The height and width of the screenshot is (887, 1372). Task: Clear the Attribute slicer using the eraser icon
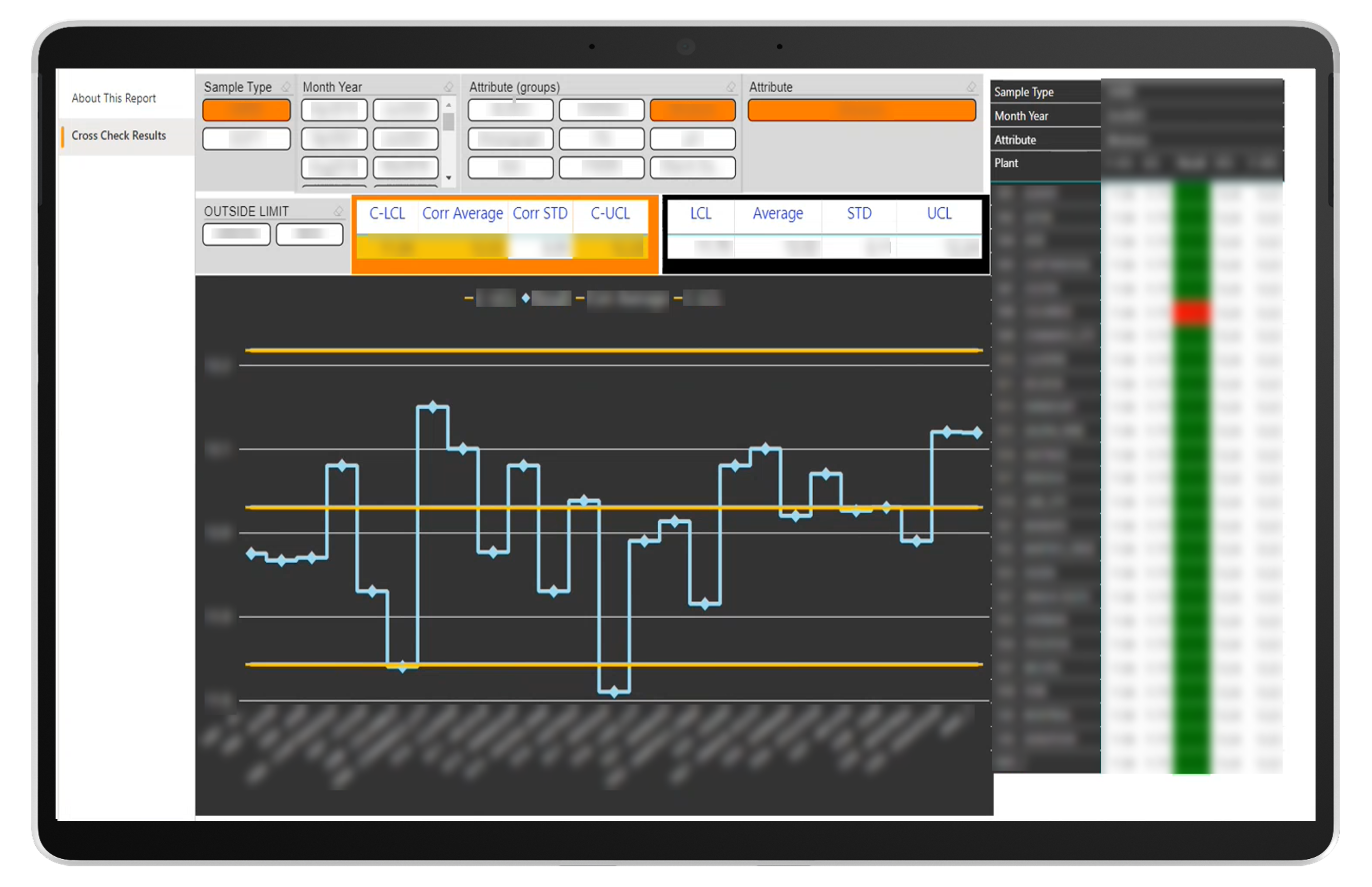[x=972, y=87]
